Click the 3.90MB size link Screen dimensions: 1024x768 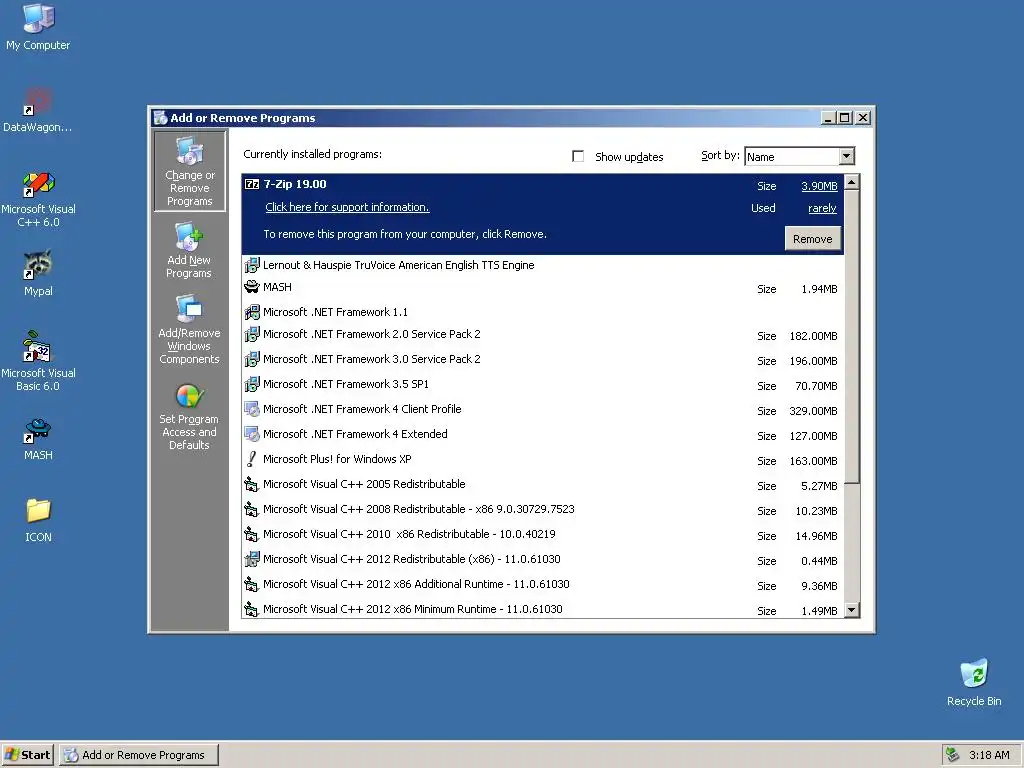coord(819,186)
